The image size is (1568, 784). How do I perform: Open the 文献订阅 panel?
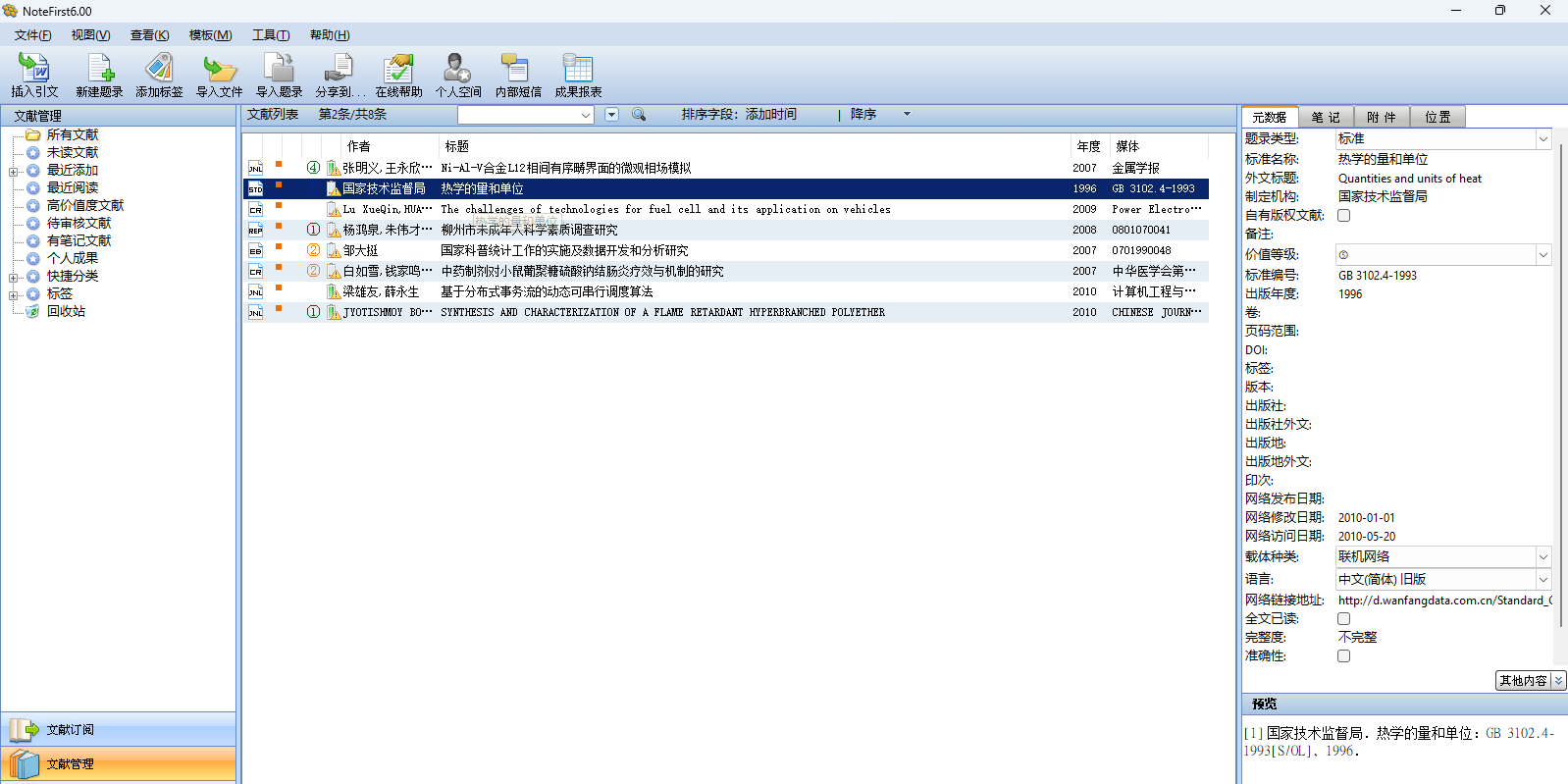click(118, 730)
